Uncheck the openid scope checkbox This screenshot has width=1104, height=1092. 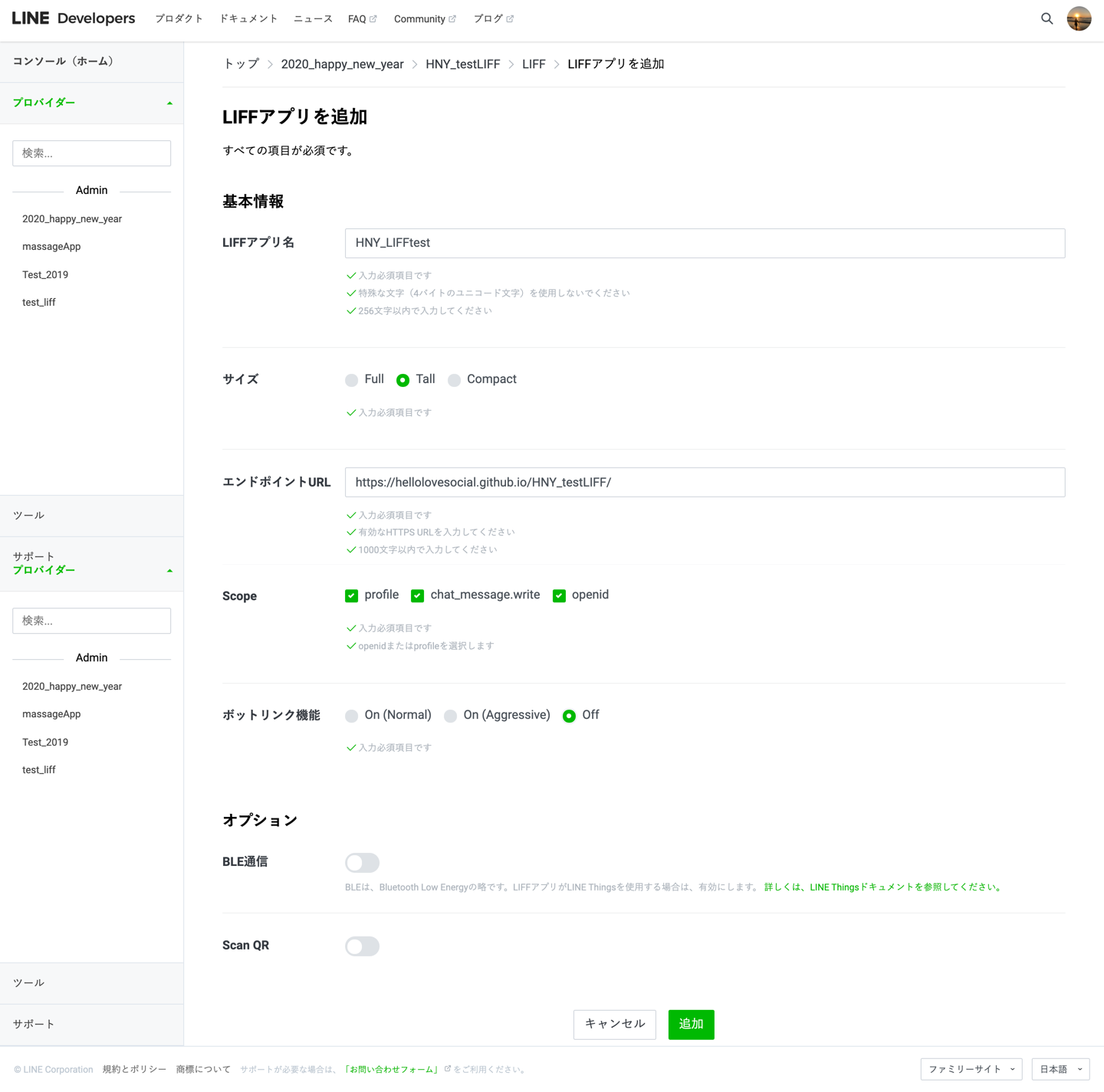560,595
